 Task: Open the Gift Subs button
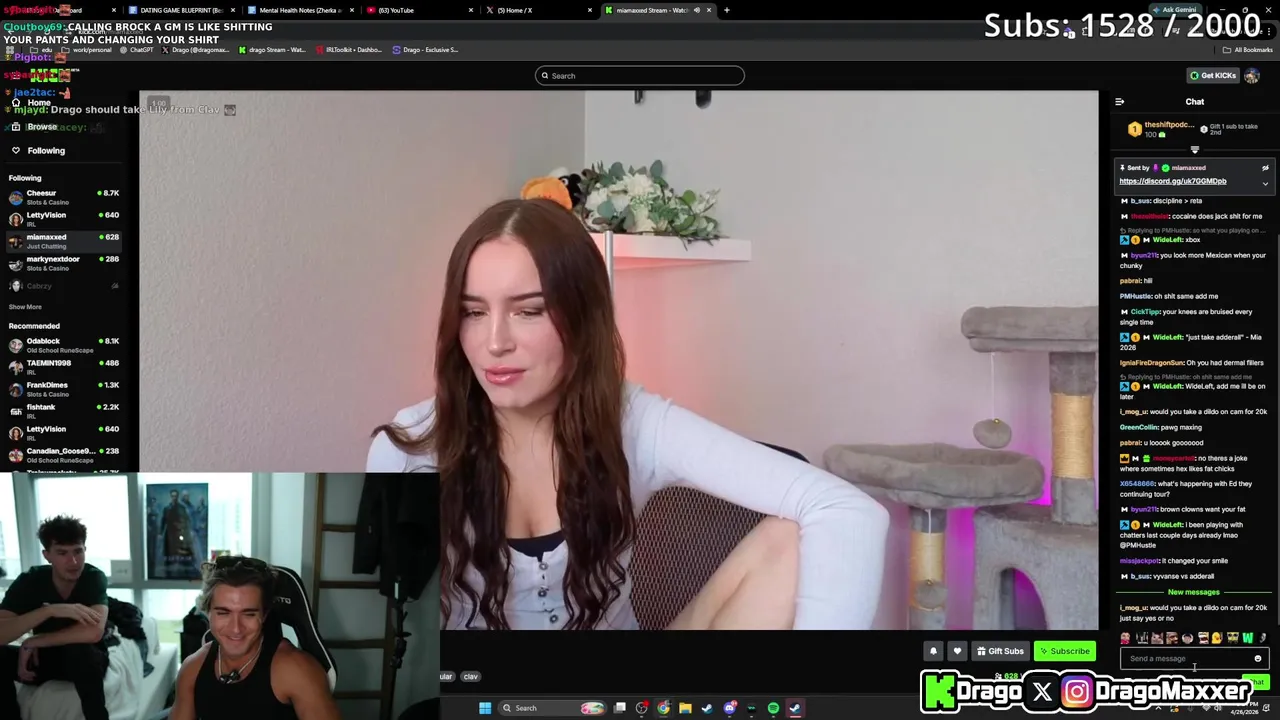(1000, 651)
